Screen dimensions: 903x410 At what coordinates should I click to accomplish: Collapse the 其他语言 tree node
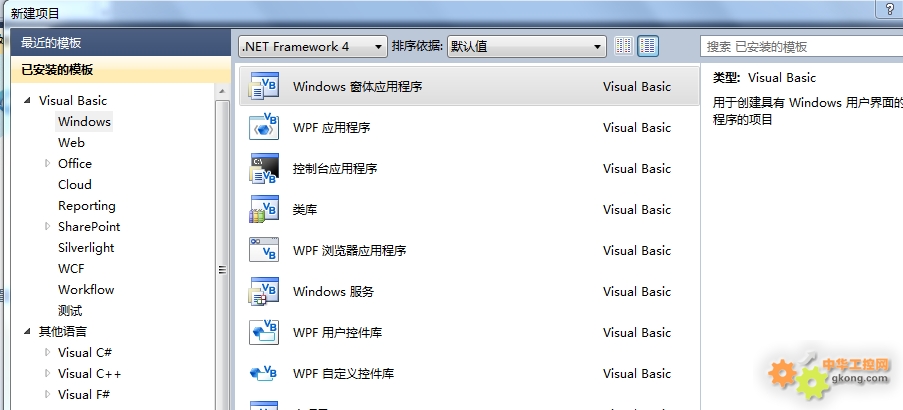point(28,332)
